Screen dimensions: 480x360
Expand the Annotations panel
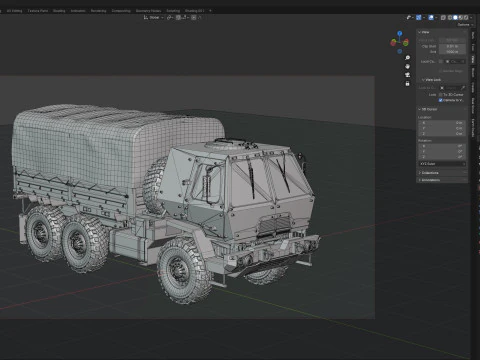pos(420,180)
